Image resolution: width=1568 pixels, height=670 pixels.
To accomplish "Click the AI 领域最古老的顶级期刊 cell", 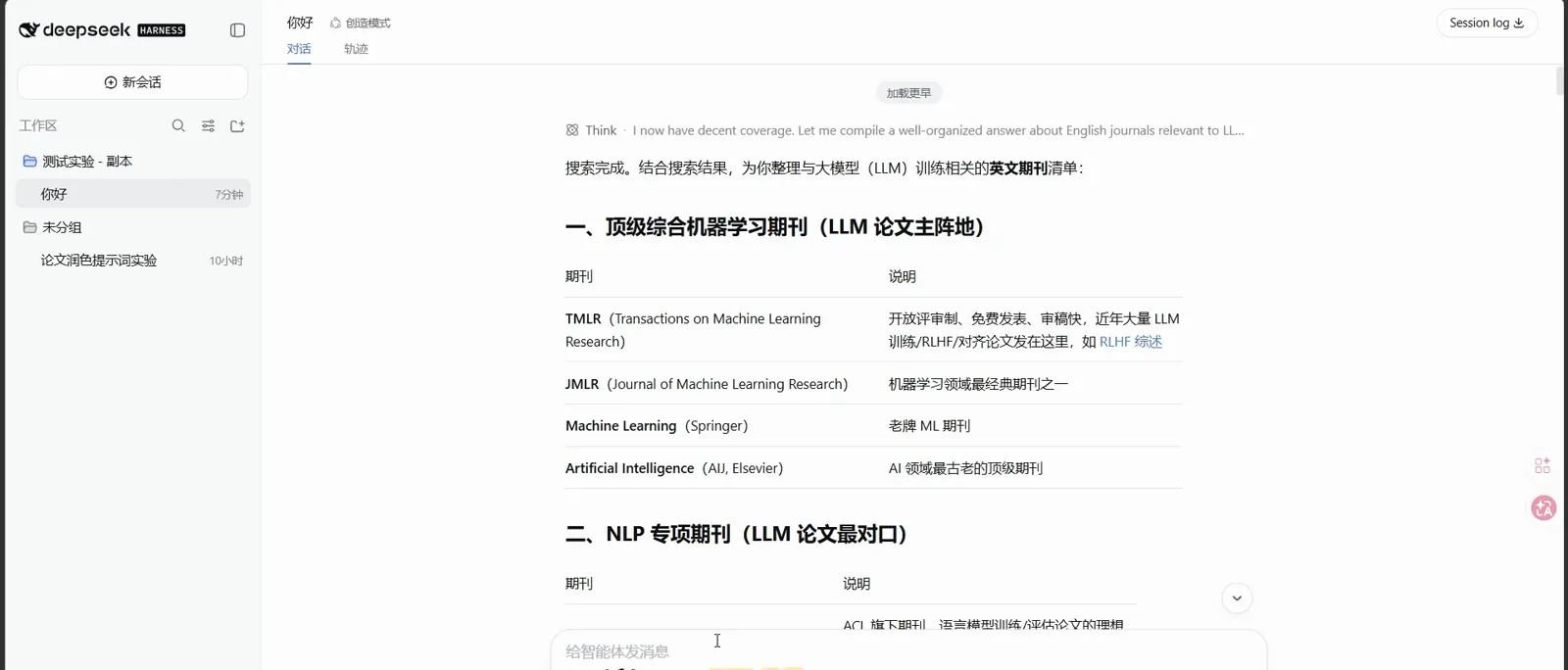I will click(965, 468).
